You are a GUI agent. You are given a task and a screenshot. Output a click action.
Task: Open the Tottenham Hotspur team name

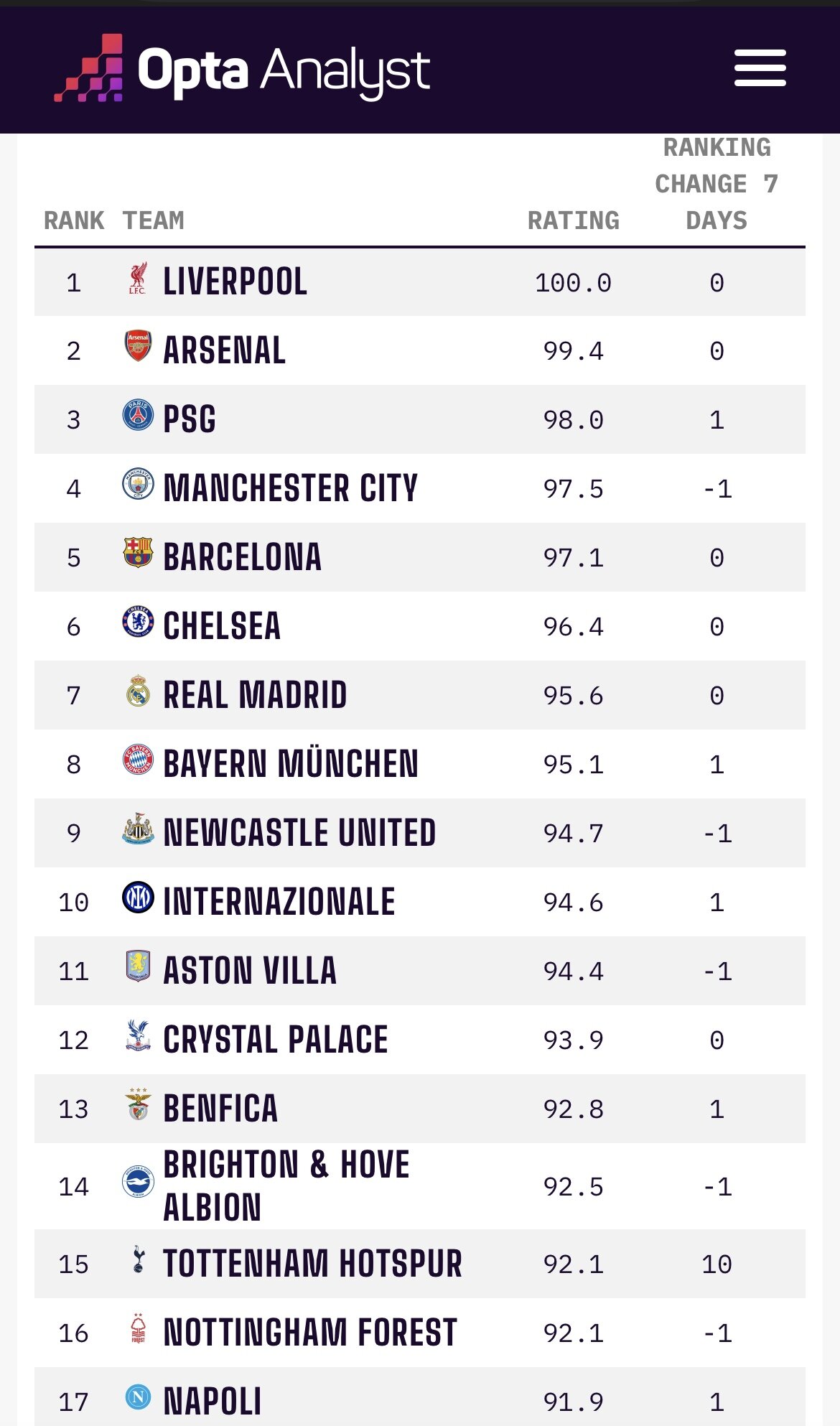point(312,1264)
